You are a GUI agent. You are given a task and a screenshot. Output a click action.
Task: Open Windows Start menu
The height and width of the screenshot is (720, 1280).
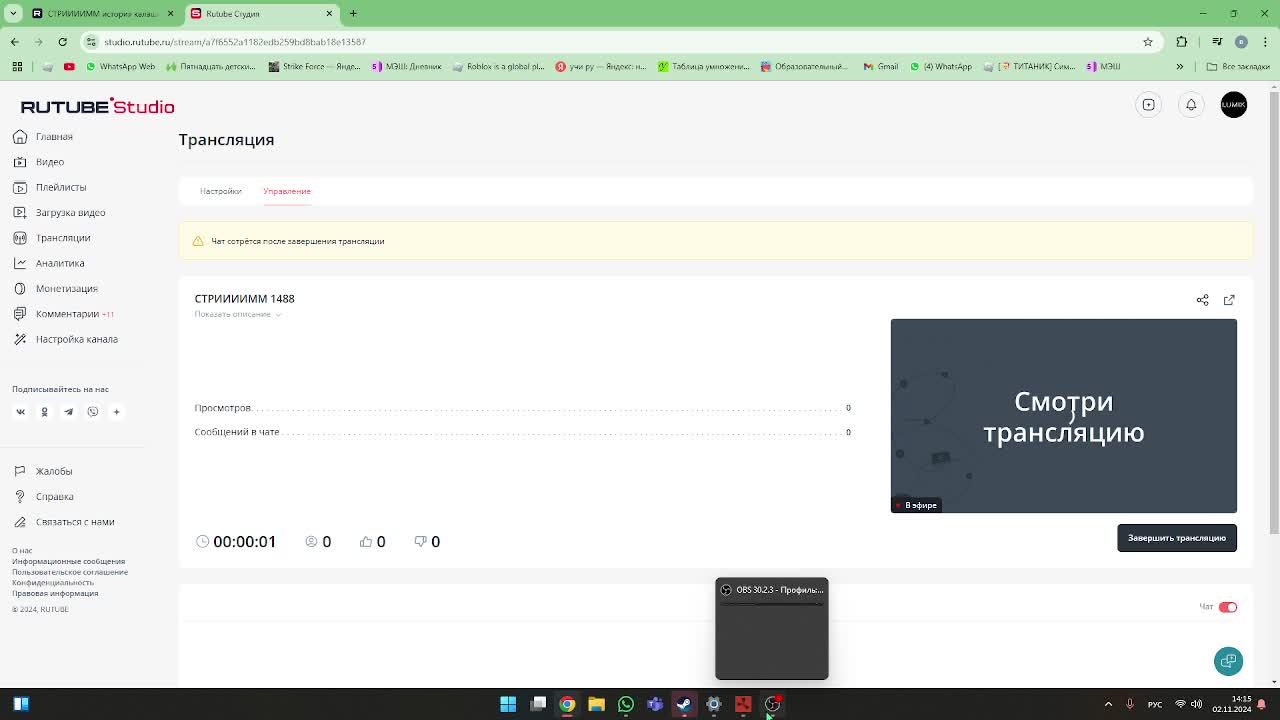point(508,704)
